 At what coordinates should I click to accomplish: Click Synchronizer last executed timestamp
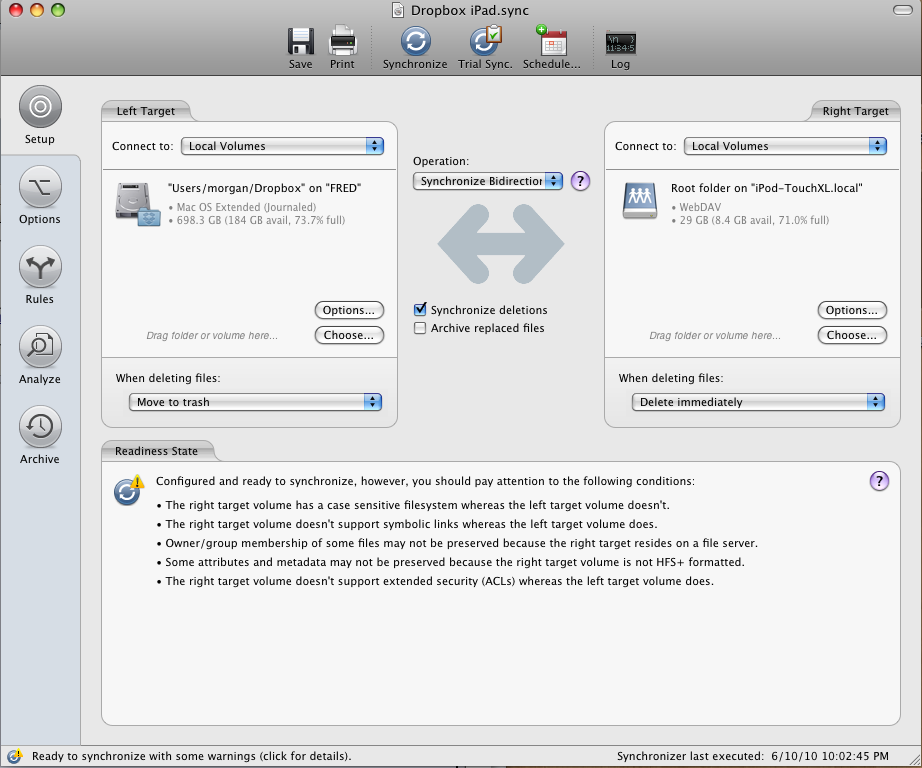tap(753, 756)
